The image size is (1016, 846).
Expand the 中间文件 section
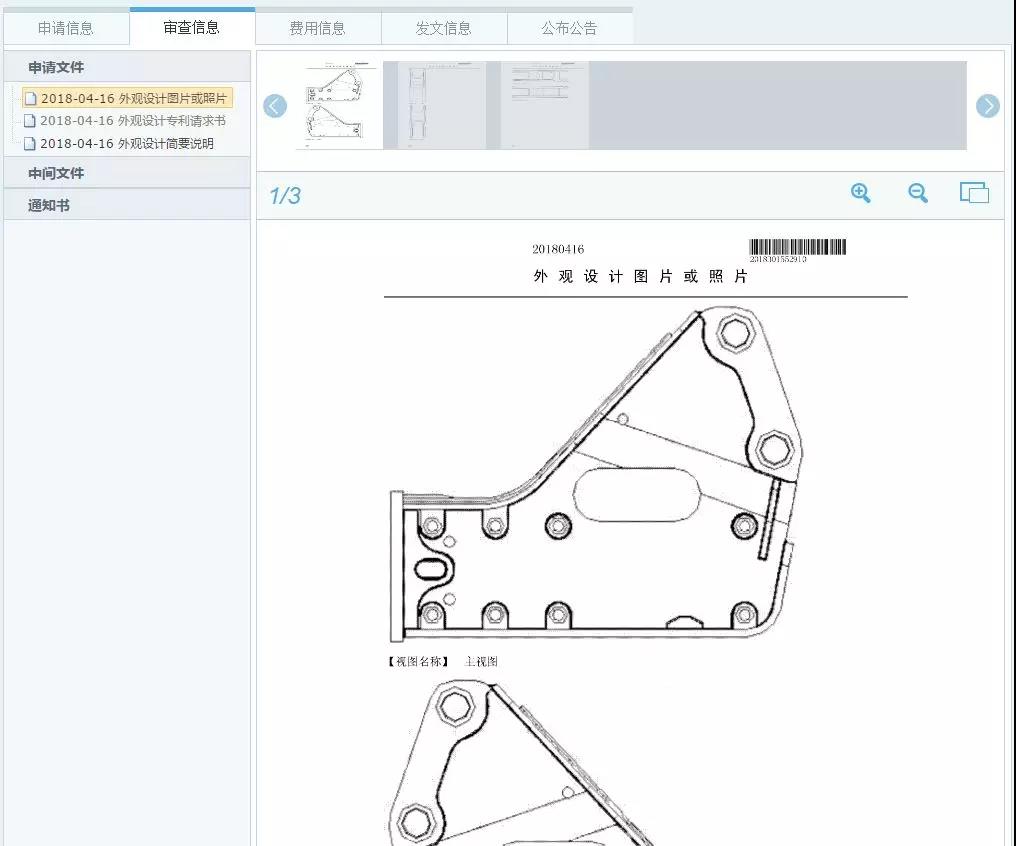click(127, 173)
